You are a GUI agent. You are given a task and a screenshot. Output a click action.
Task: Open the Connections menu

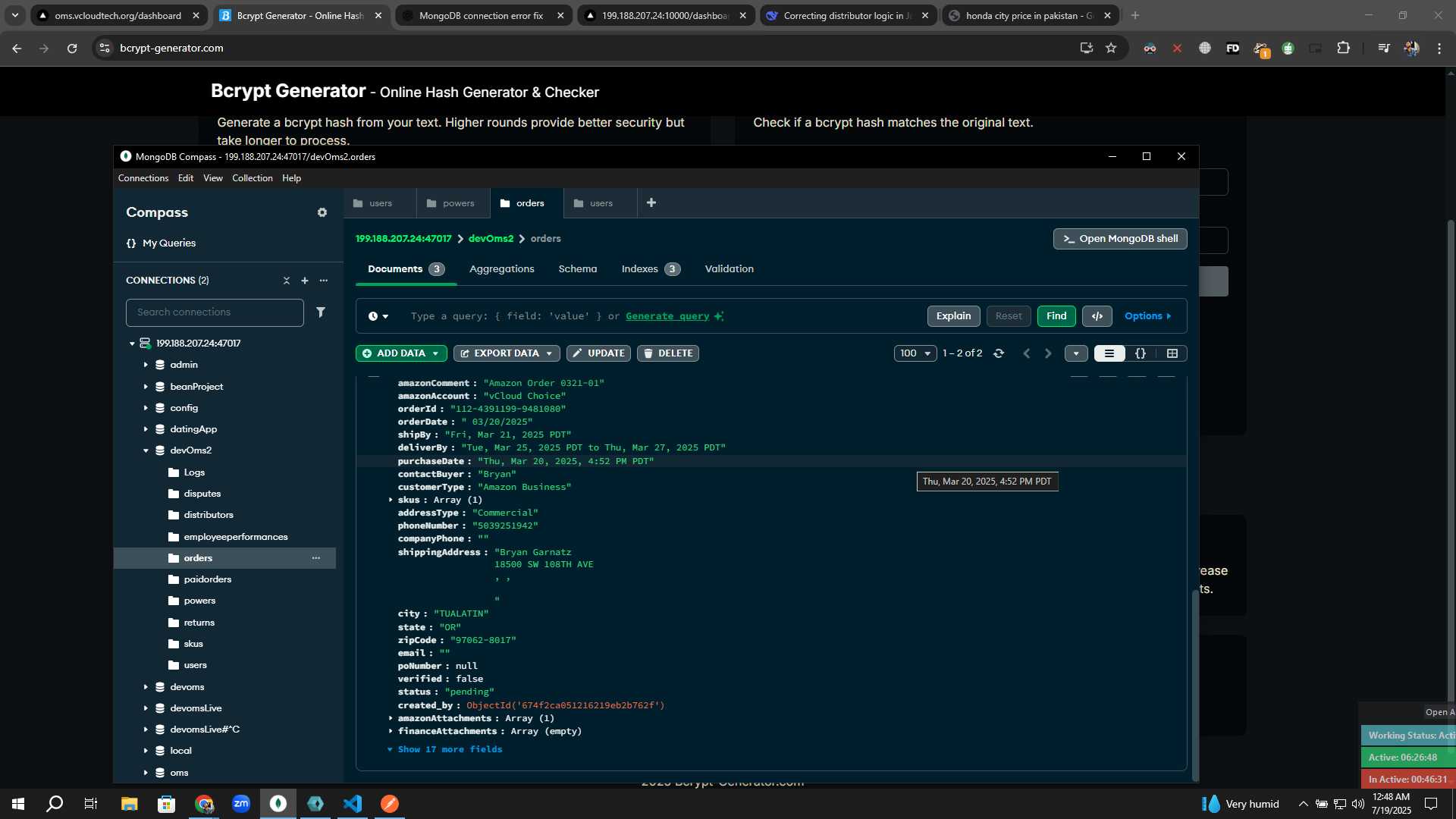point(143,178)
